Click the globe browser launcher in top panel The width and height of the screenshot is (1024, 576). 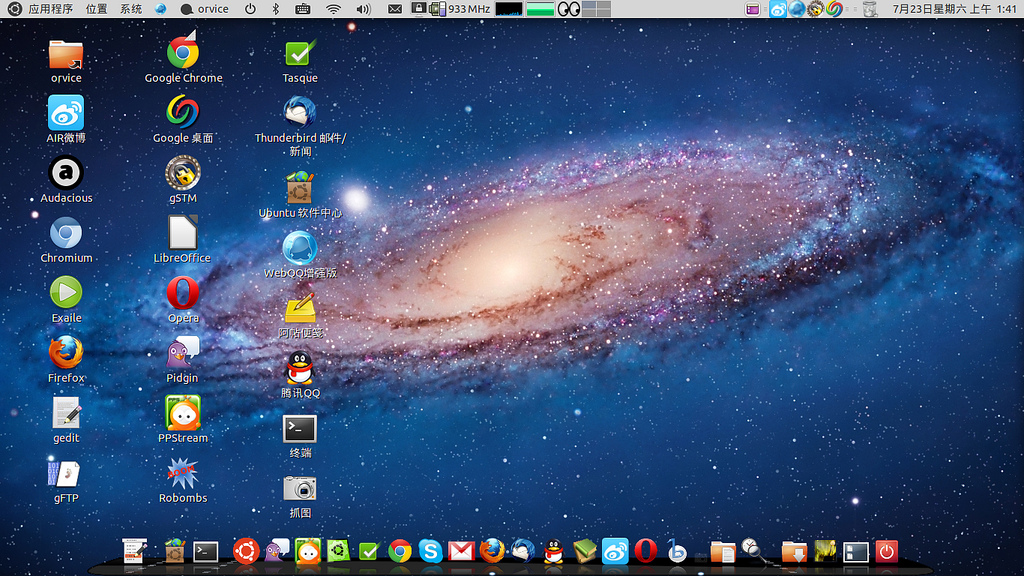tap(161, 8)
